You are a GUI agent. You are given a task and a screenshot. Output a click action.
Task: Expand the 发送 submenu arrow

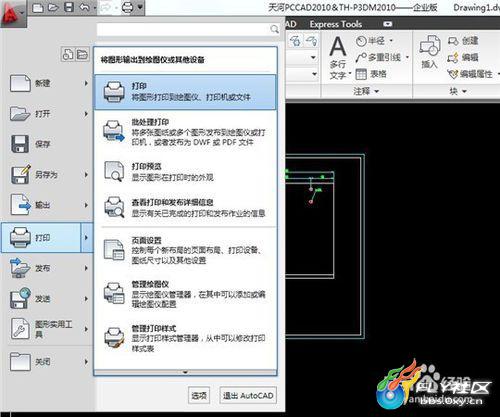86,299
